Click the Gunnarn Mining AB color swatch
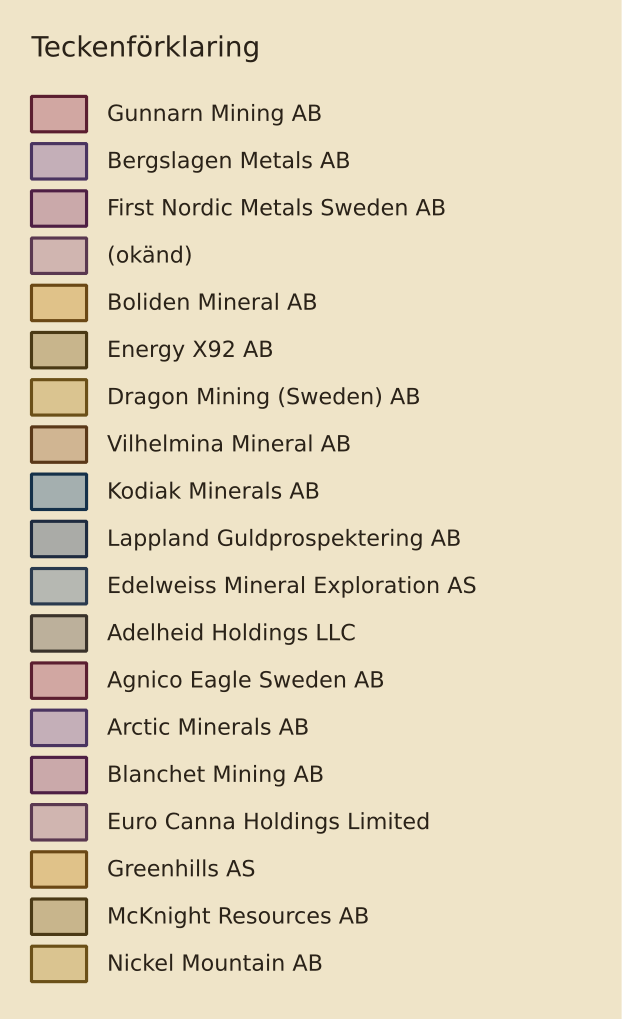 (59, 114)
